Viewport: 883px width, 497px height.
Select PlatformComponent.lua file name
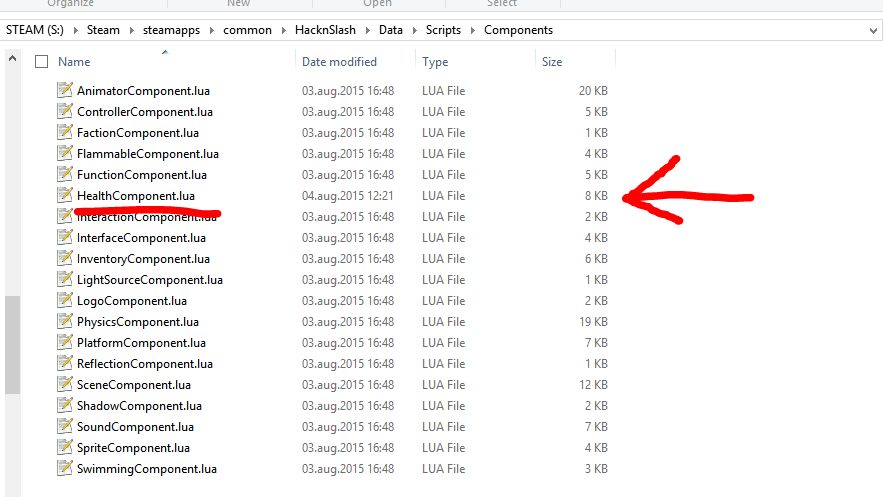(141, 343)
